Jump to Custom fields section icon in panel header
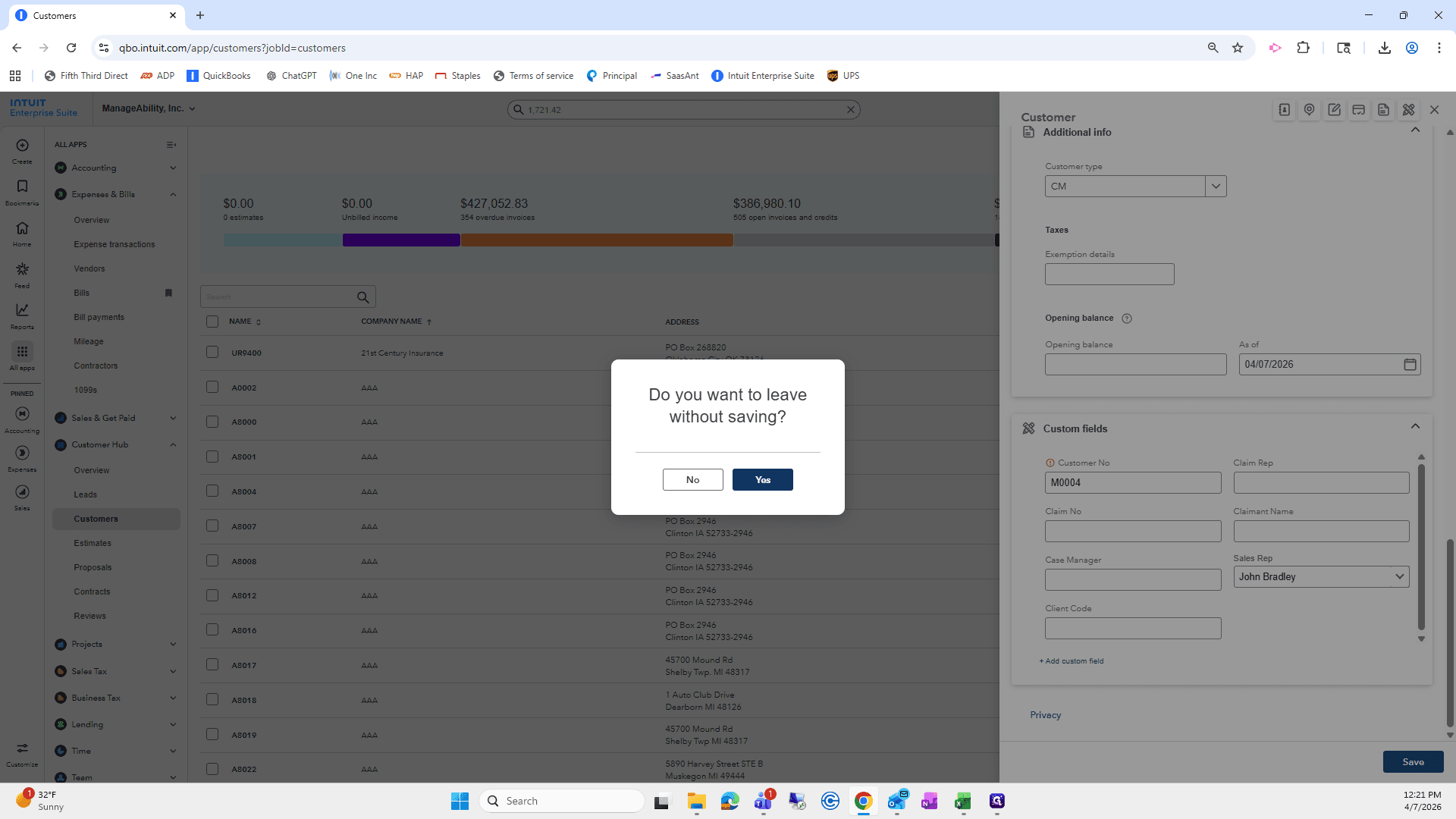The image size is (1456, 819). tap(1409, 110)
